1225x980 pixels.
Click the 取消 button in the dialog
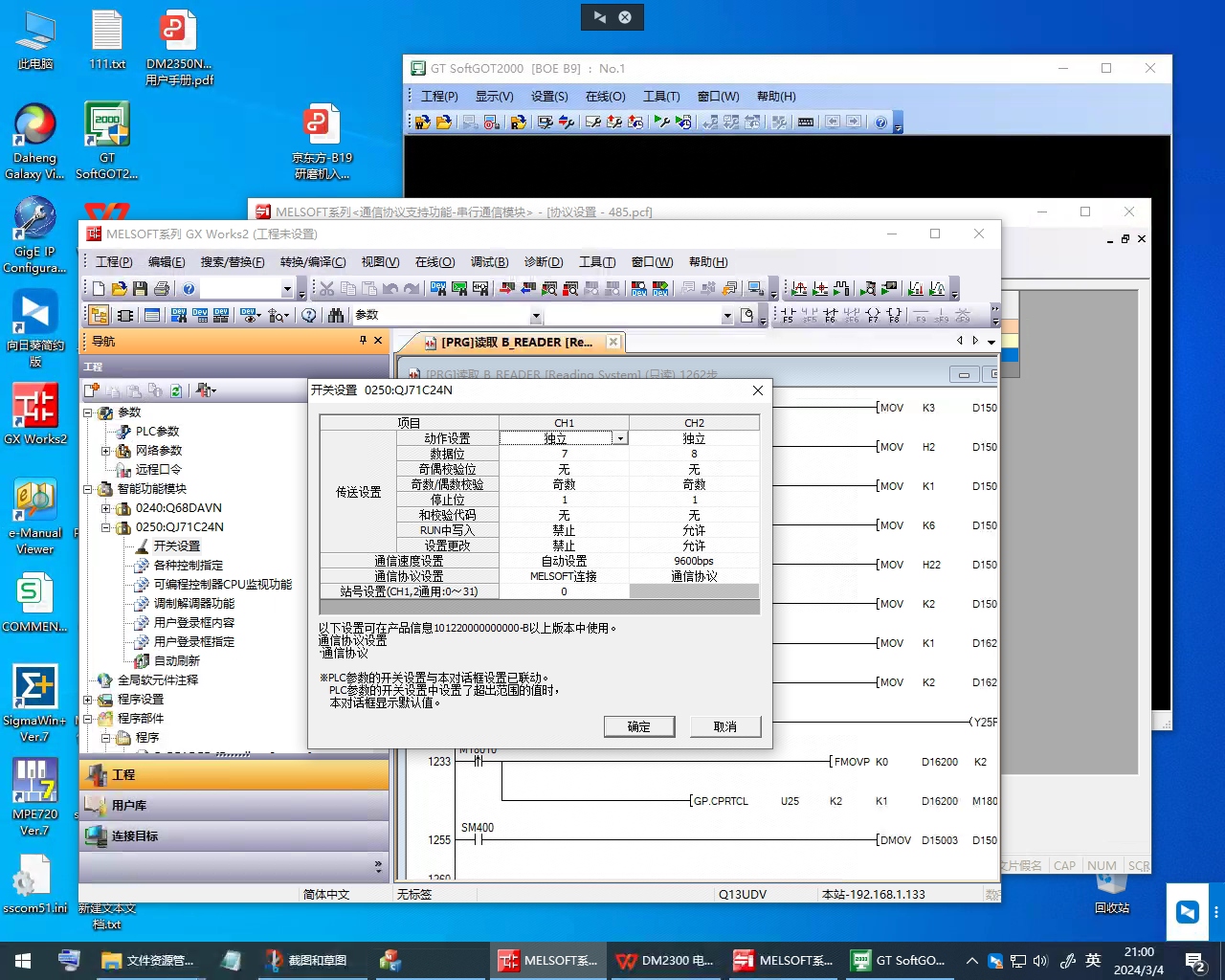coord(724,726)
